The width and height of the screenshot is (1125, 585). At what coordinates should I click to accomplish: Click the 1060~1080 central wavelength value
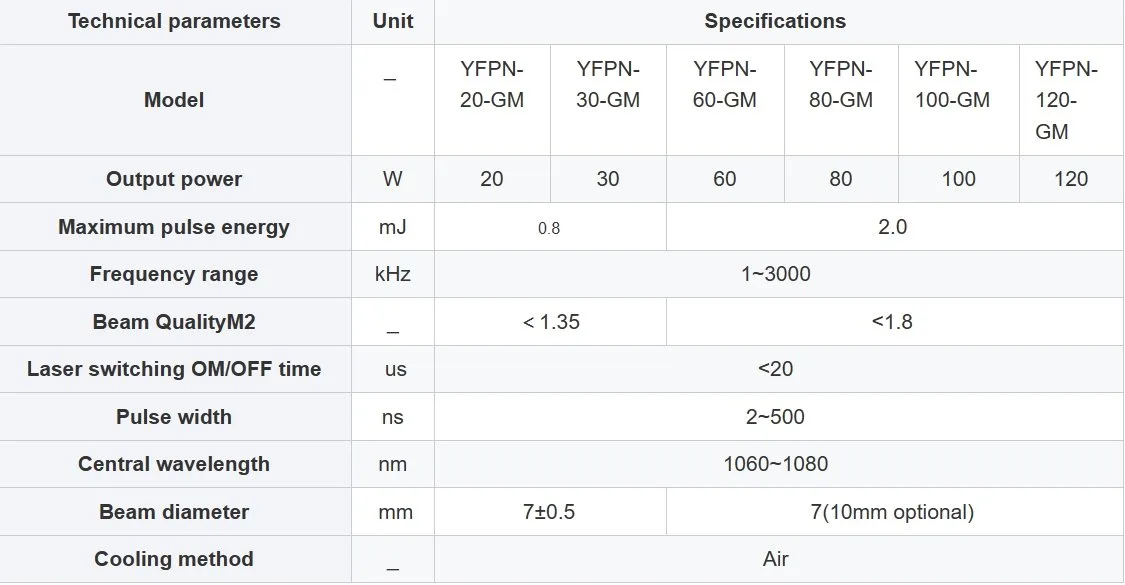776,464
